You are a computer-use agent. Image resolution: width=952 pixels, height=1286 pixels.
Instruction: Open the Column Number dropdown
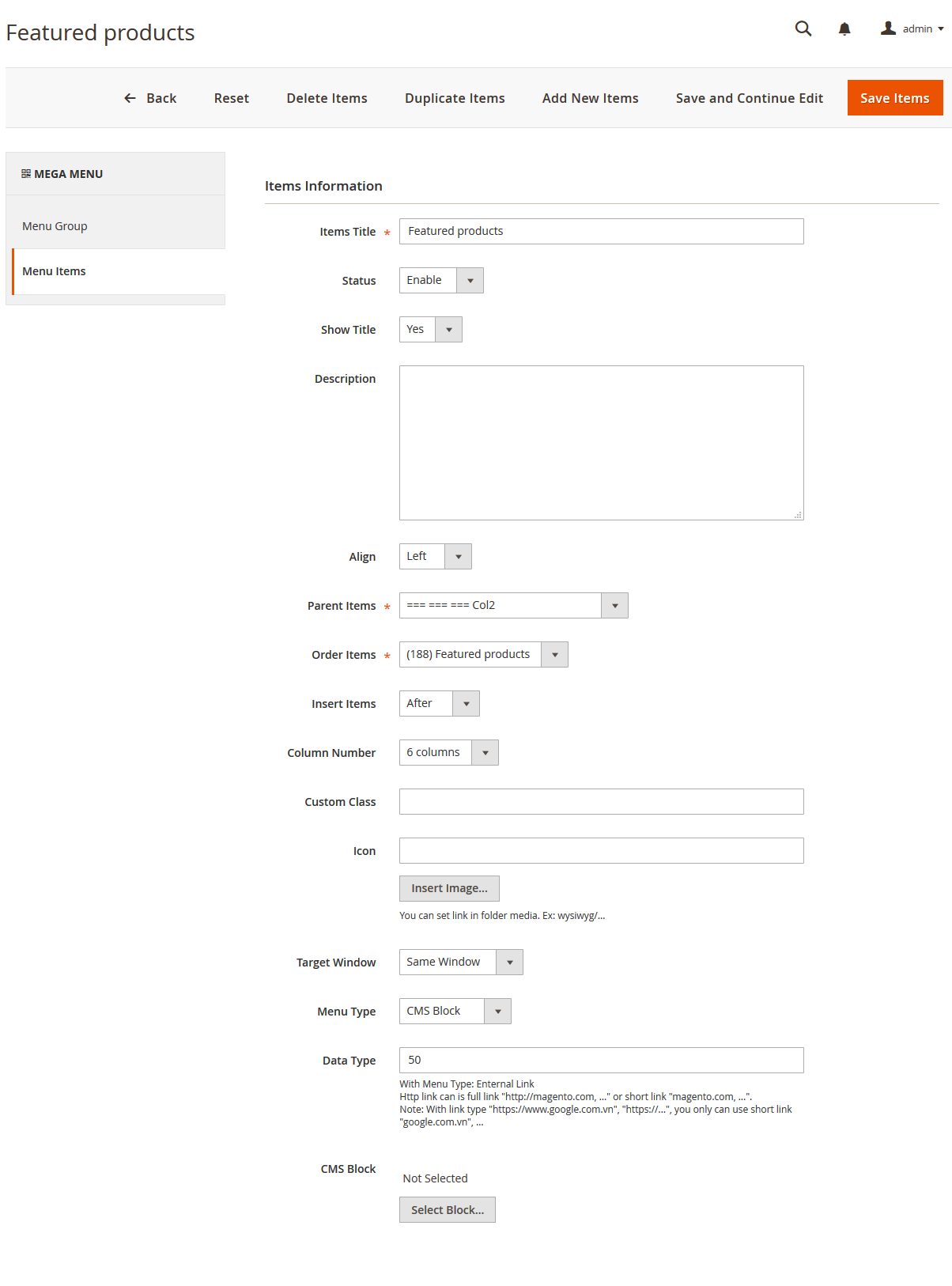point(449,753)
